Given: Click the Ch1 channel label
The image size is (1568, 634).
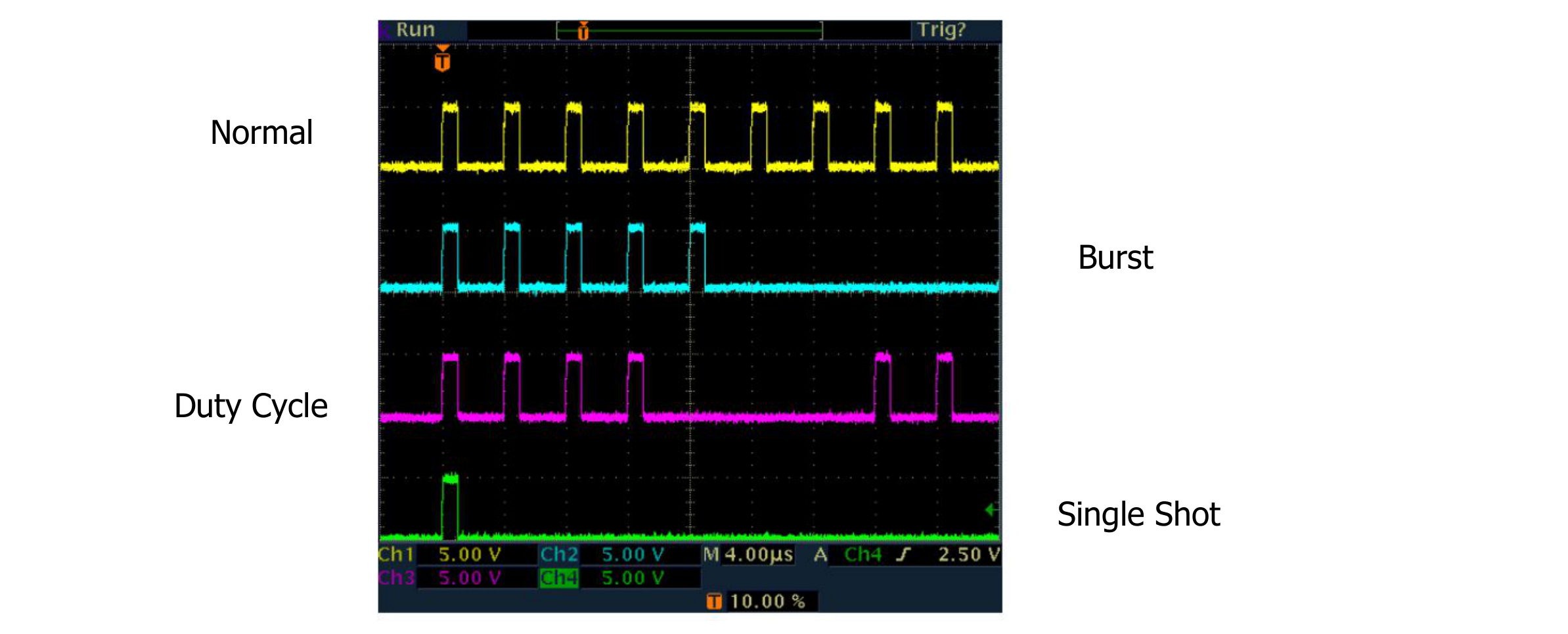Looking at the screenshot, I should point(396,555).
